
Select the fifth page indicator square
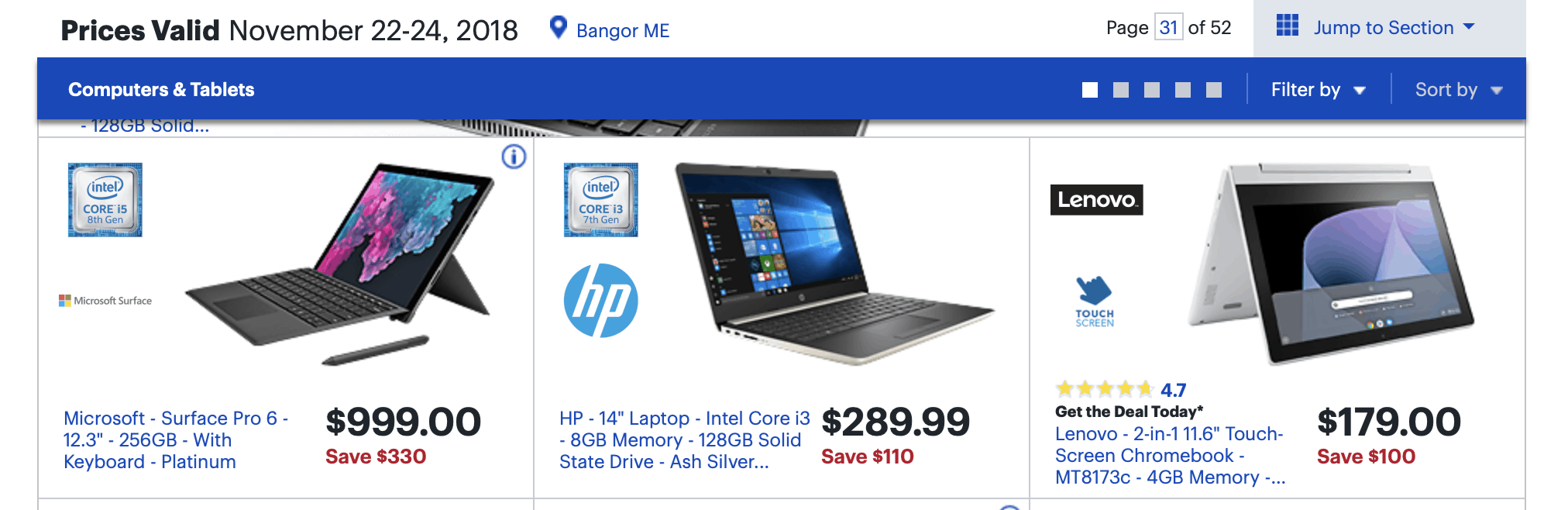[x=1214, y=90]
